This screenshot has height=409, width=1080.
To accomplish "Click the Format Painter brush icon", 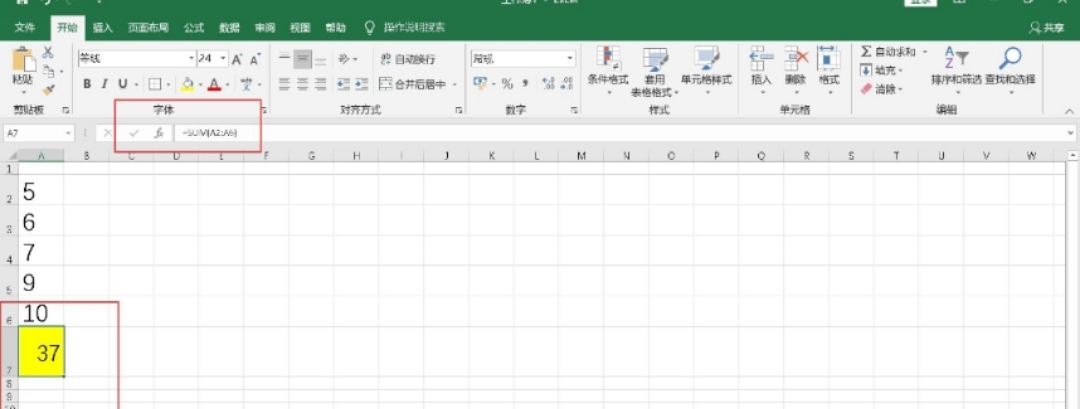I will pos(48,90).
